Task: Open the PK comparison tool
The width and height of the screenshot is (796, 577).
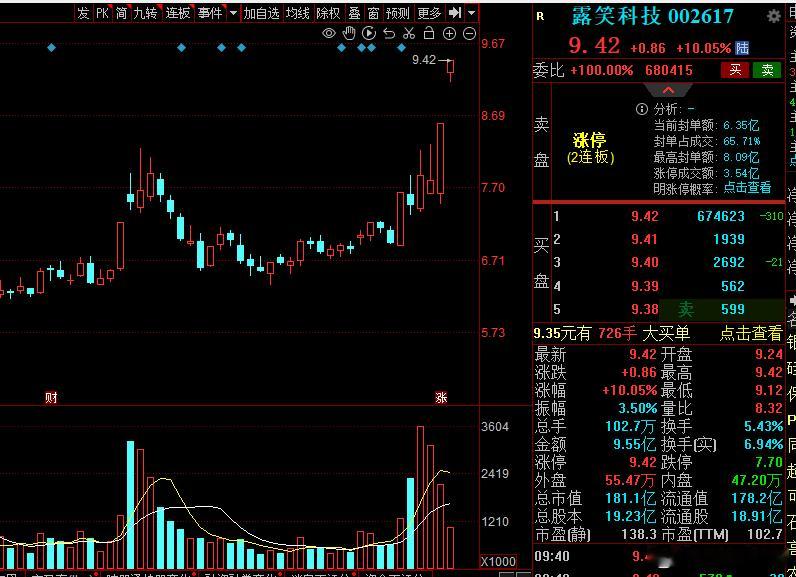Action: click(x=103, y=13)
